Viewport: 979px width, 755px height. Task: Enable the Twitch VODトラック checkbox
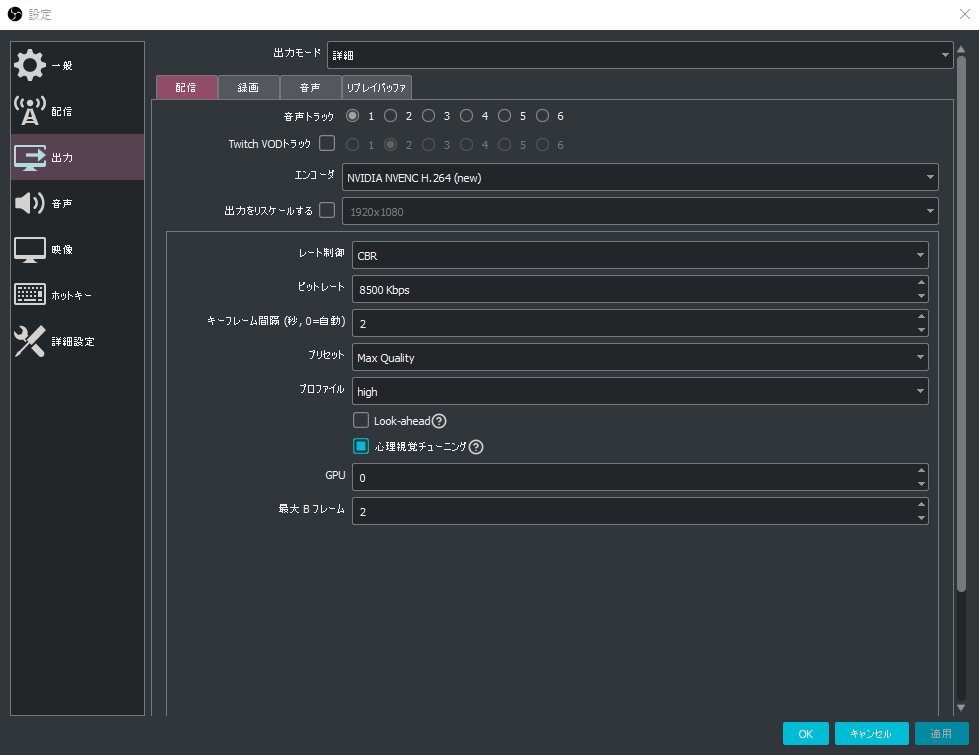(x=327, y=144)
